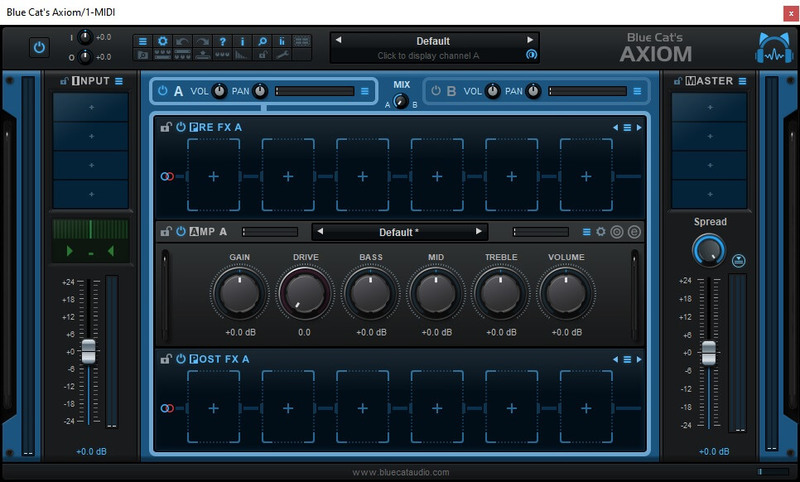
Task: Click the magnifier zoom icon in toolbar
Action: (x=263, y=41)
